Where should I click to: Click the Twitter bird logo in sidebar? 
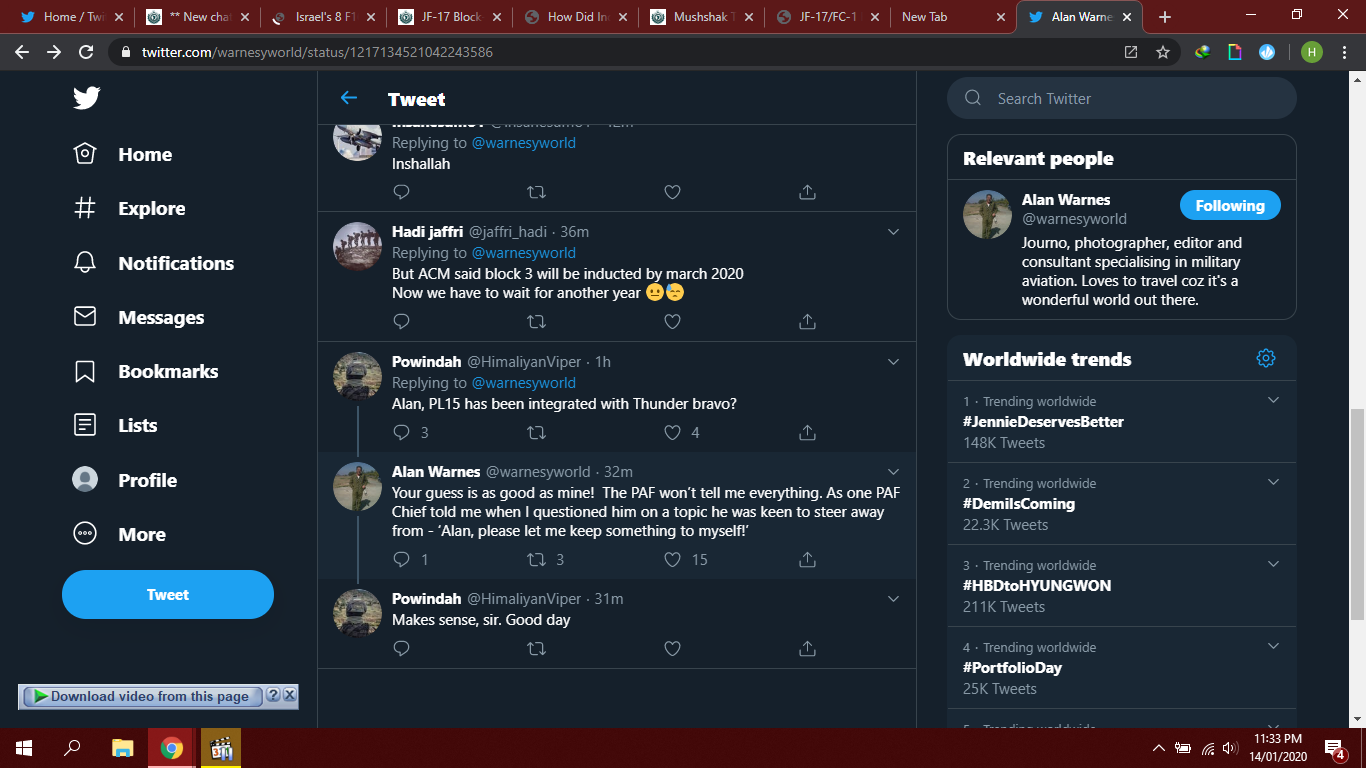[x=86, y=98]
